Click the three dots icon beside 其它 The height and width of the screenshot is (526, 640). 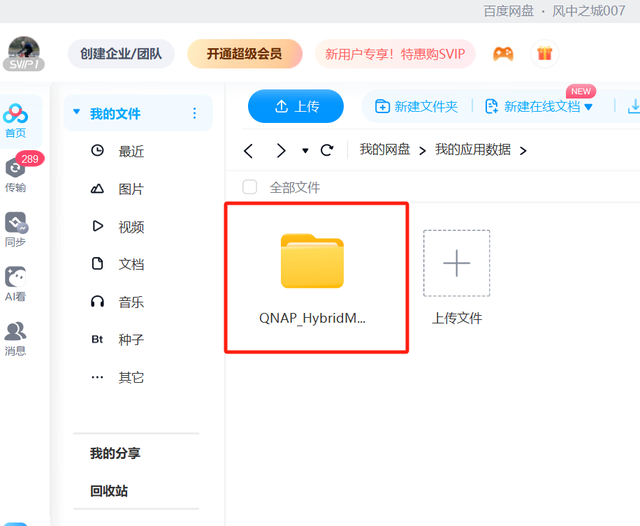tap(97, 377)
